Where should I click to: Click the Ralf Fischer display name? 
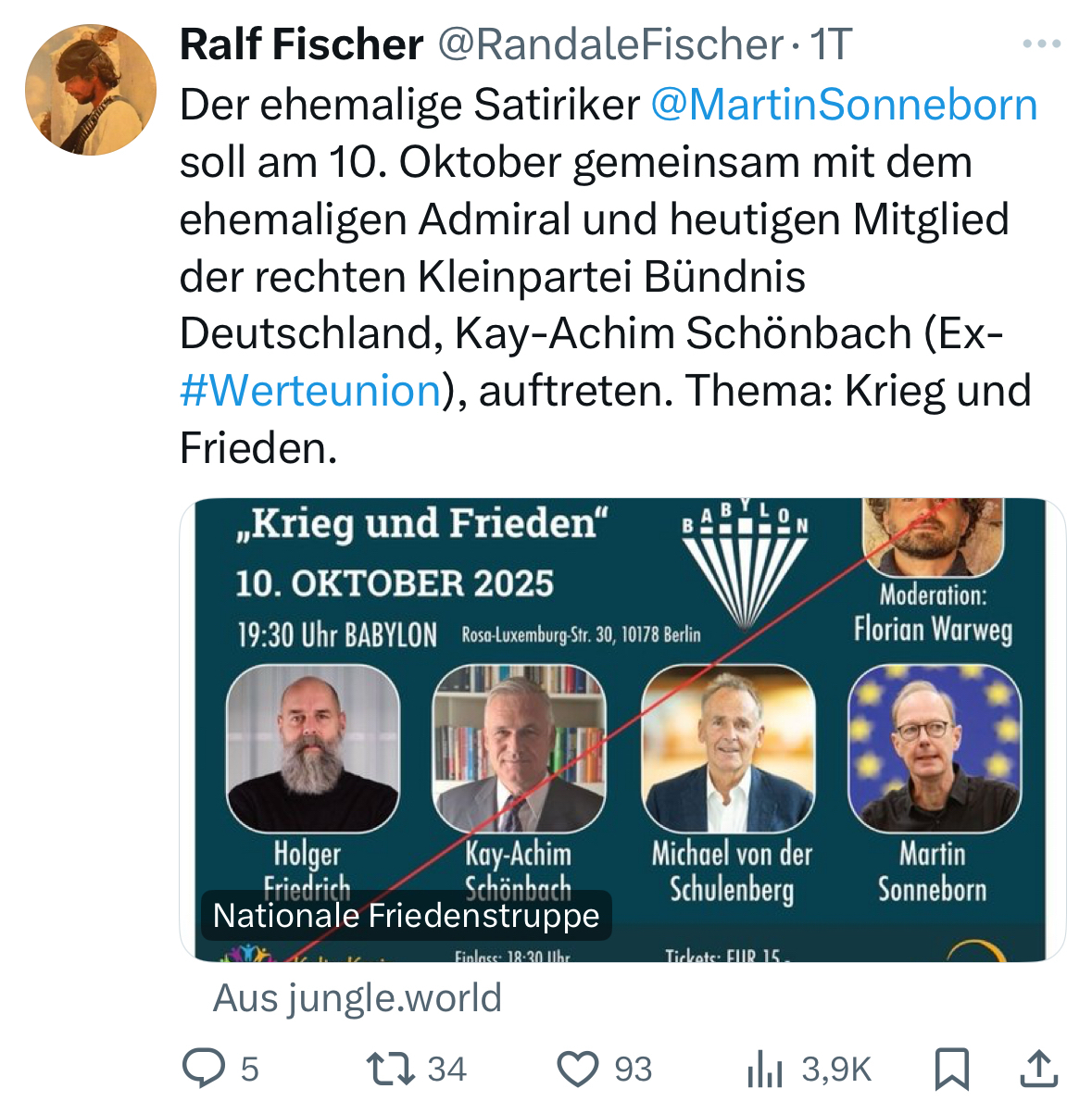pos(301,44)
